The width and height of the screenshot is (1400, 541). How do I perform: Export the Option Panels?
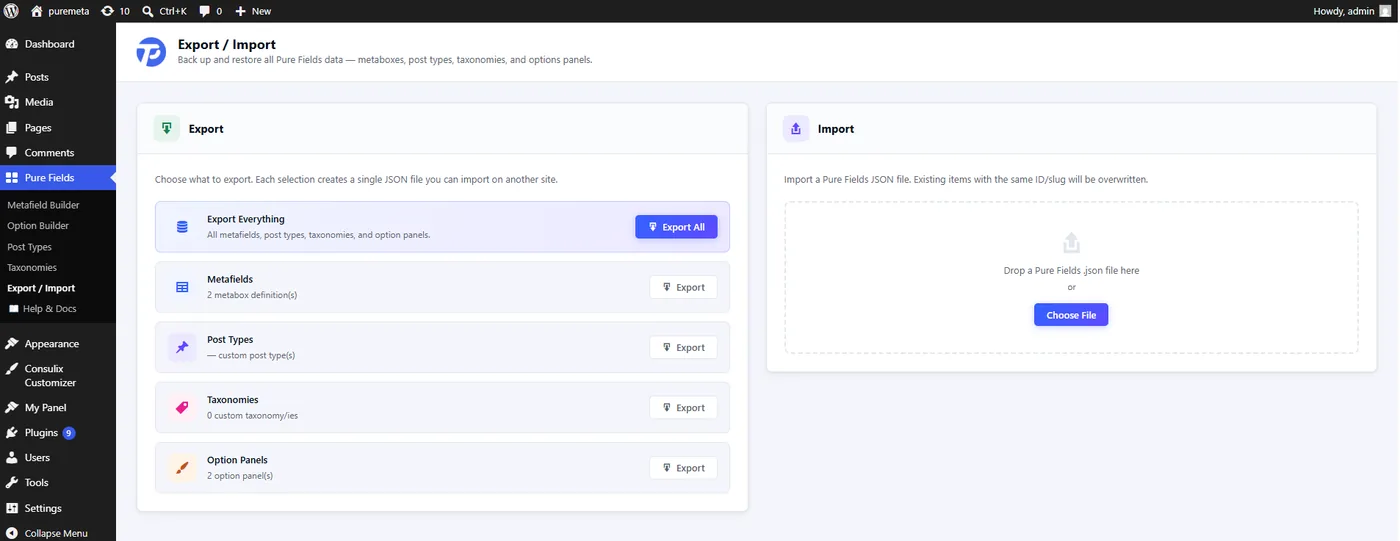click(683, 468)
